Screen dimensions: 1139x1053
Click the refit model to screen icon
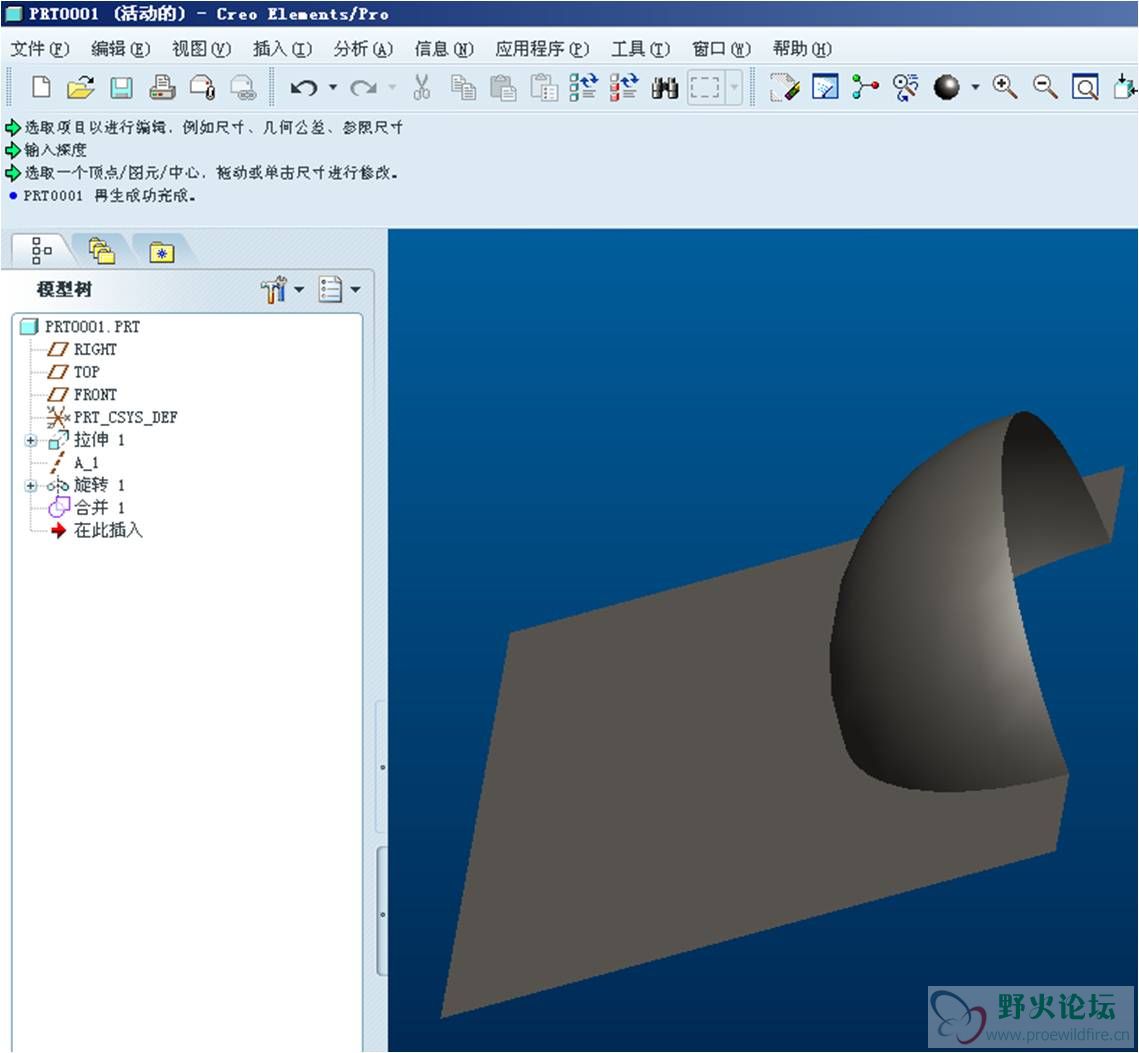coord(1085,88)
